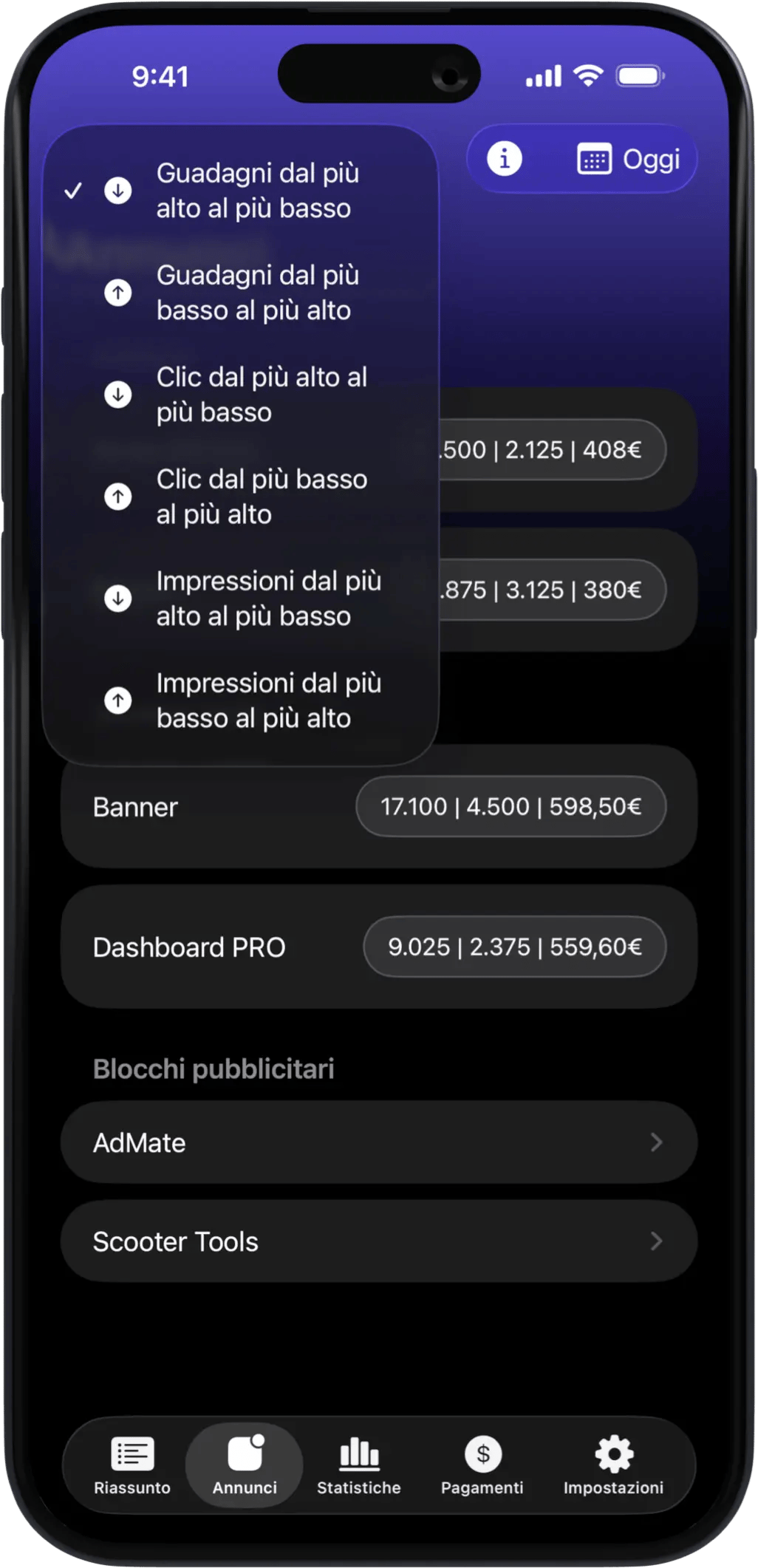Image resolution: width=758 pixels, height=1568 pixels.
Task: Open the Oggi calendar date picker
Action: (x=628, y=160)
